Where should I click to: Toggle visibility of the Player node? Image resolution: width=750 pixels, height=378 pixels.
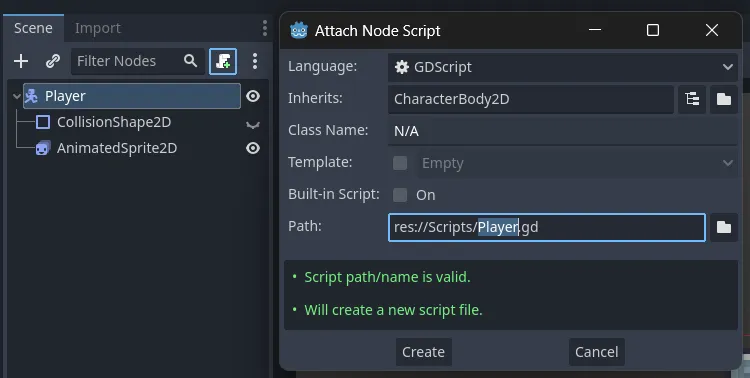[x=253, y=96]
